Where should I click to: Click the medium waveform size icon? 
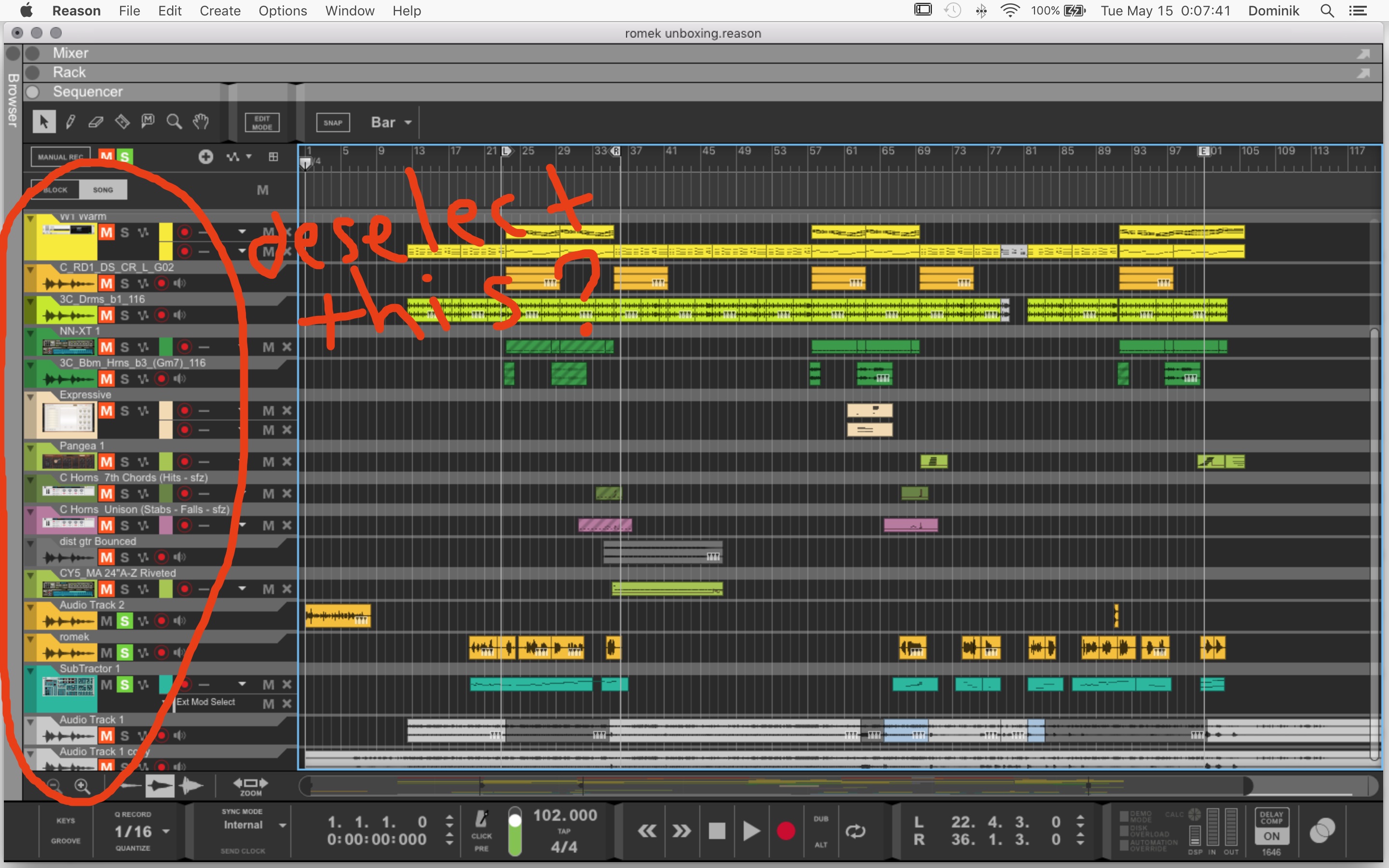click(x=160, y=786)
